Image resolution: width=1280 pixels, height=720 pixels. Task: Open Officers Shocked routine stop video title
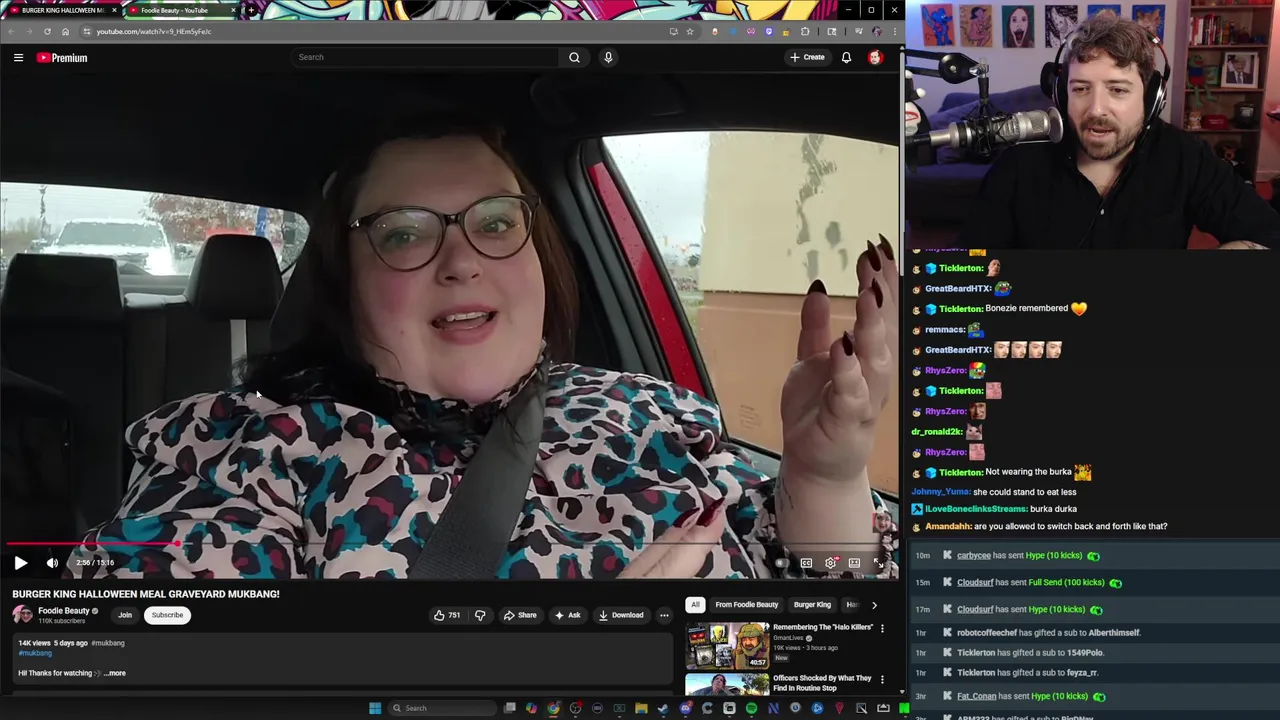point(822,683)
